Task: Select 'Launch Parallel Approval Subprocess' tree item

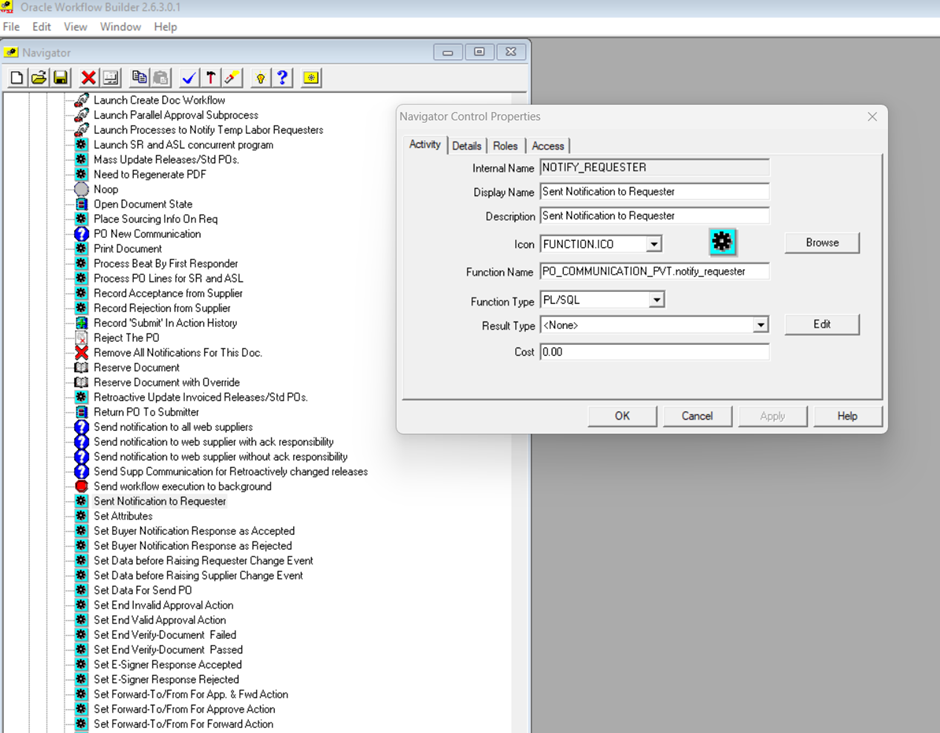Action: 176,115
